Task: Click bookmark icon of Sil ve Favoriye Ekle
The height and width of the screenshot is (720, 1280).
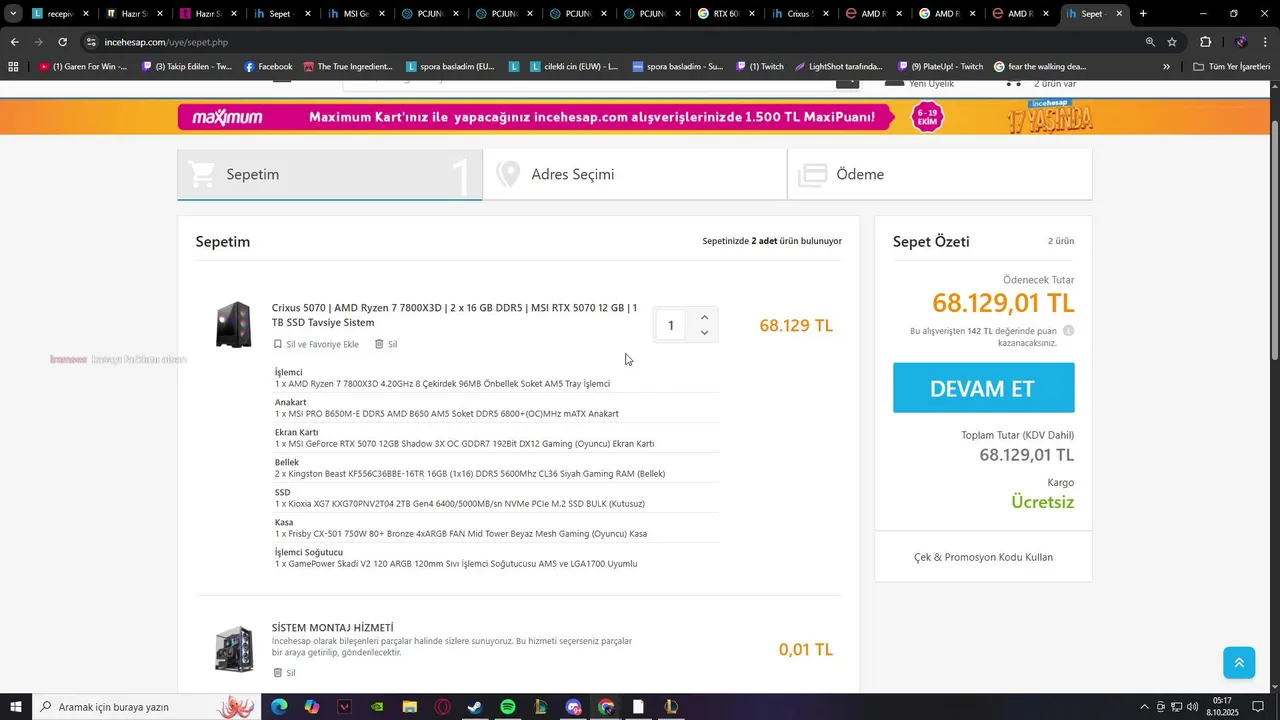Action: pos(278,344)
